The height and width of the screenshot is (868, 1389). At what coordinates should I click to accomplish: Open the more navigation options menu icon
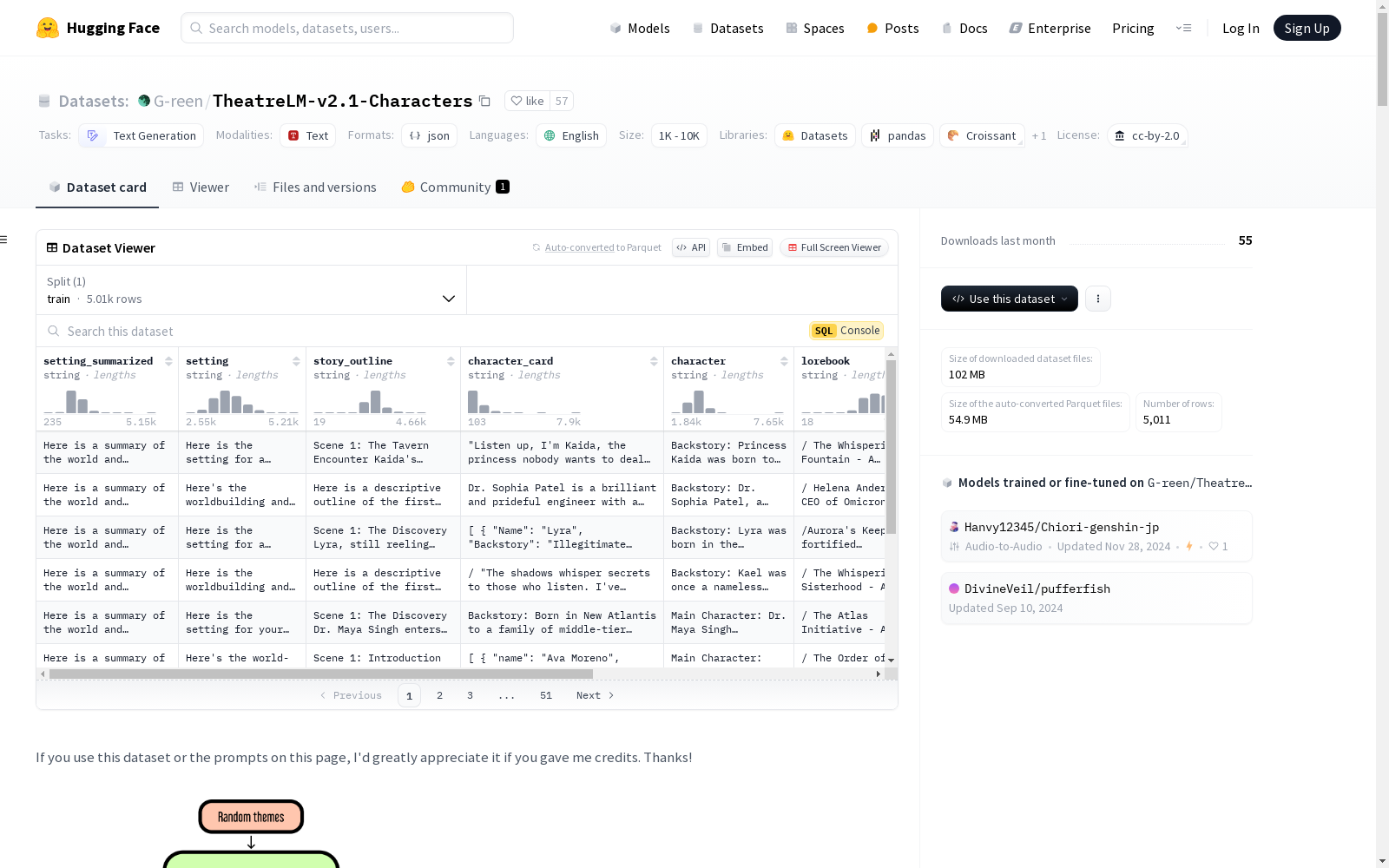click(1183, 28)
